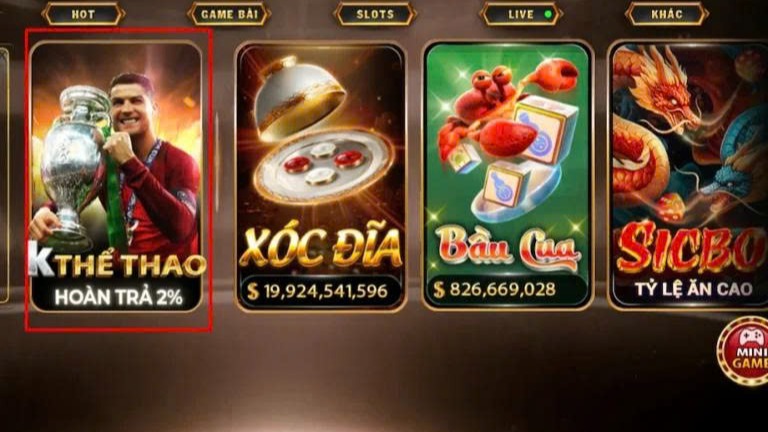Launch the Xóc Đĩa game card
768x432 pixels.
click(x=321, y=176)
